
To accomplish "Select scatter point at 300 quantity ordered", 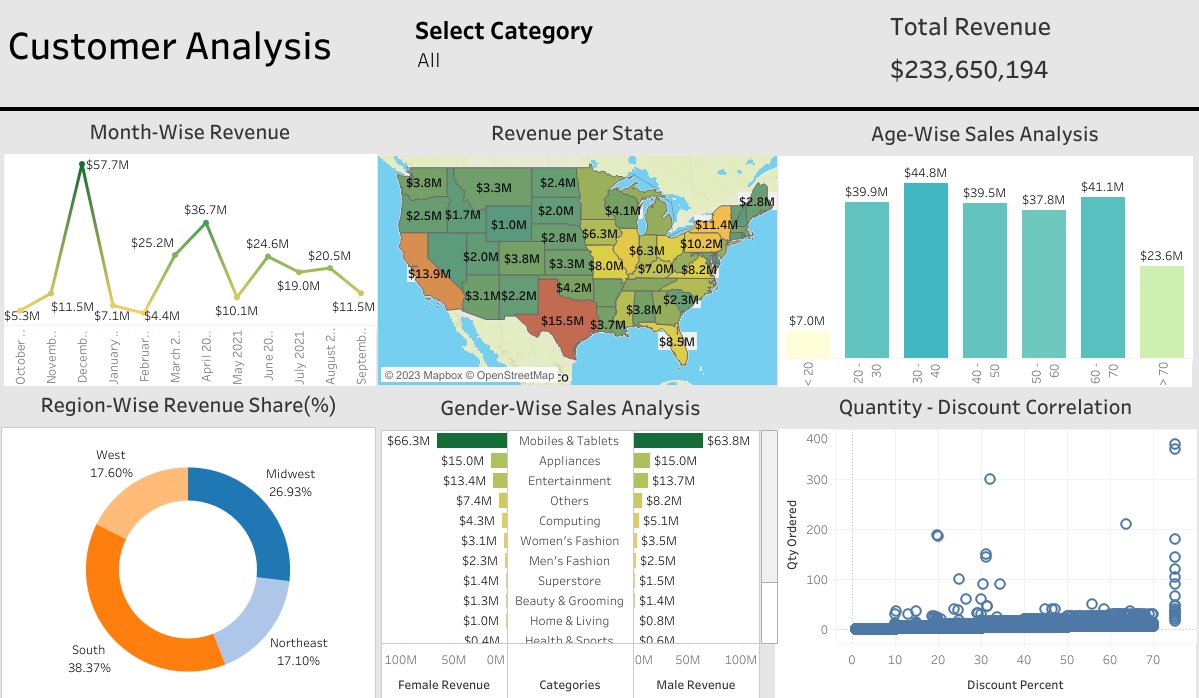I will click(989, 479).
